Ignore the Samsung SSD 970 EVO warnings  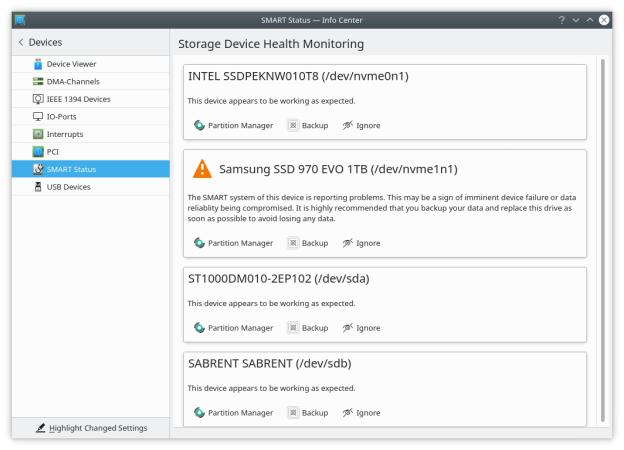tap(361, 243)
